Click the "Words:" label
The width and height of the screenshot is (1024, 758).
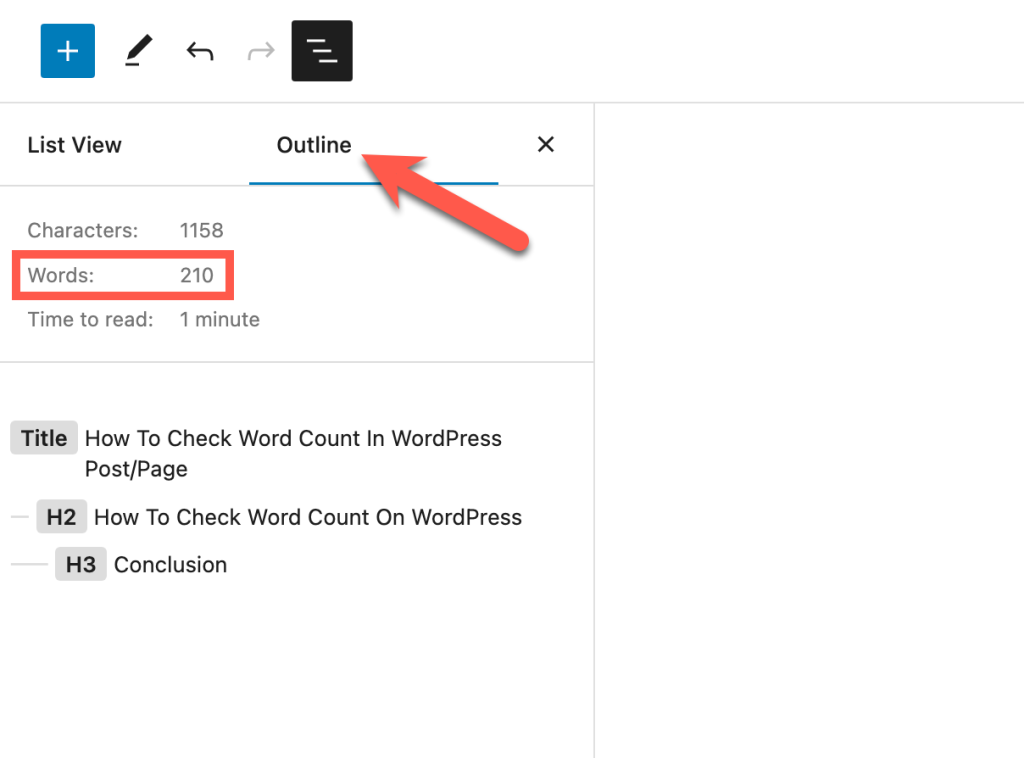point(61,275)
